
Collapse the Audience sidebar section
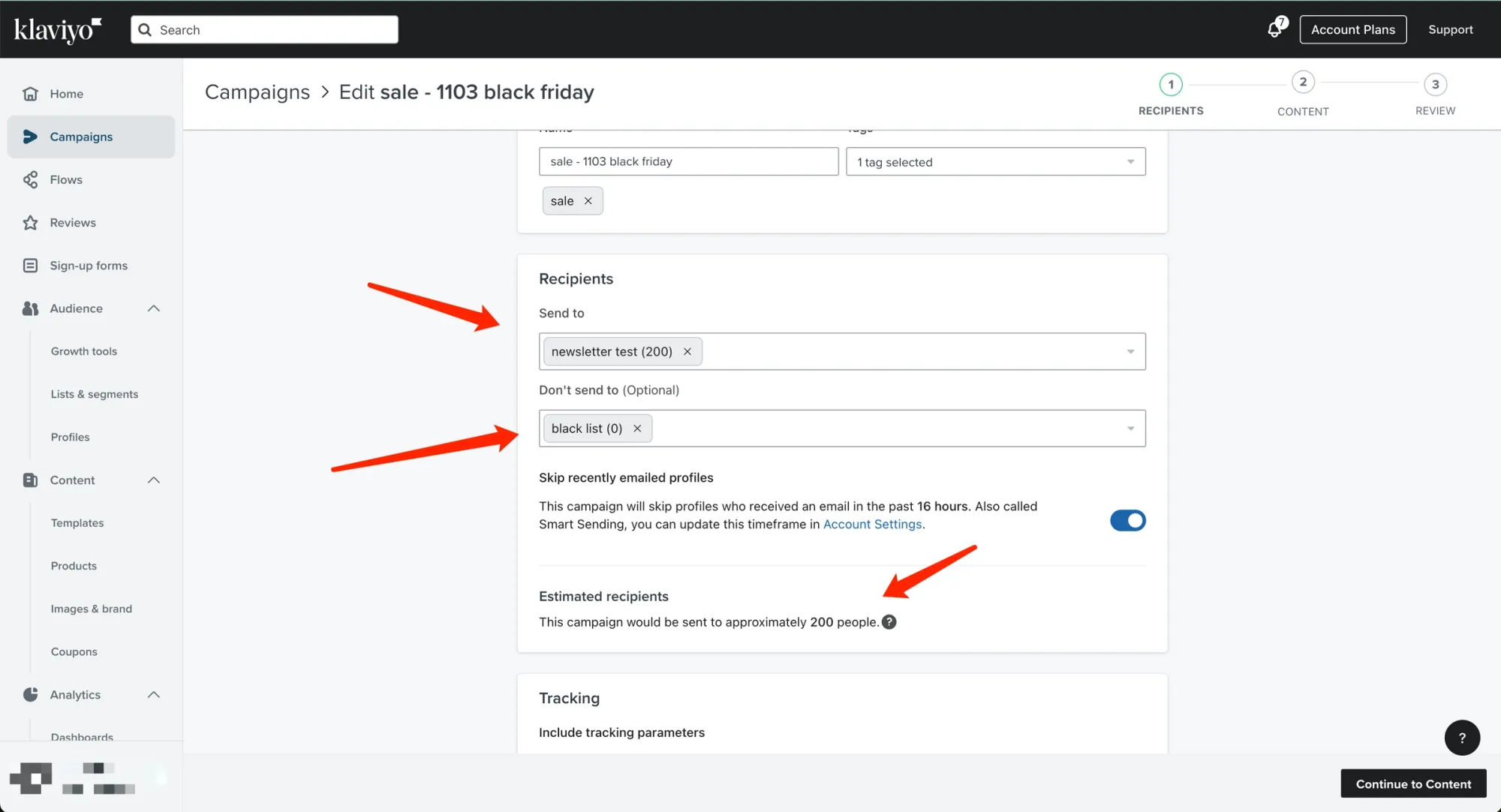[154, 308]
